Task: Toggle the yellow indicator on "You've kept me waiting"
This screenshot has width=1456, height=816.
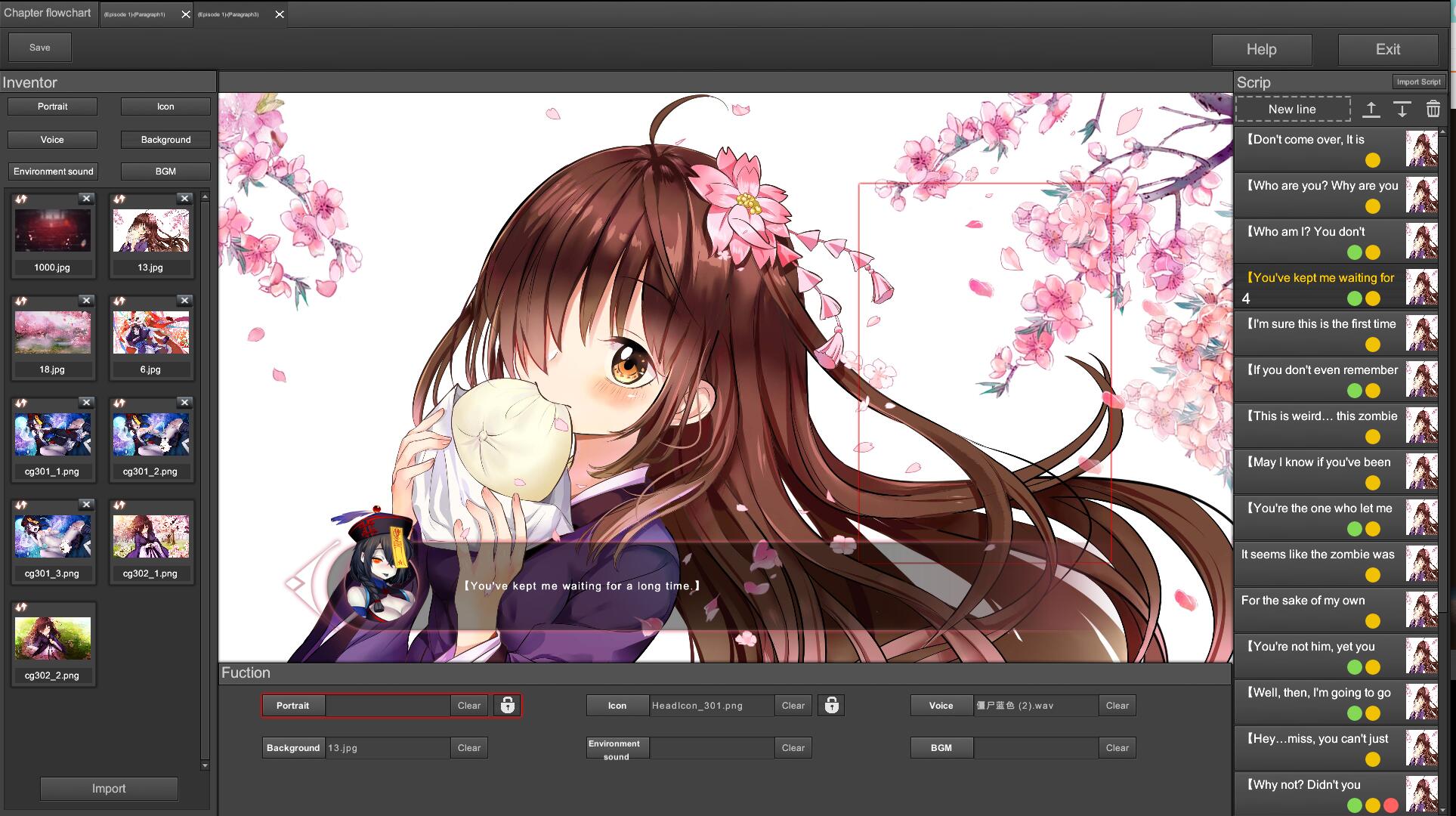Action: click(x=1371, y=298)
